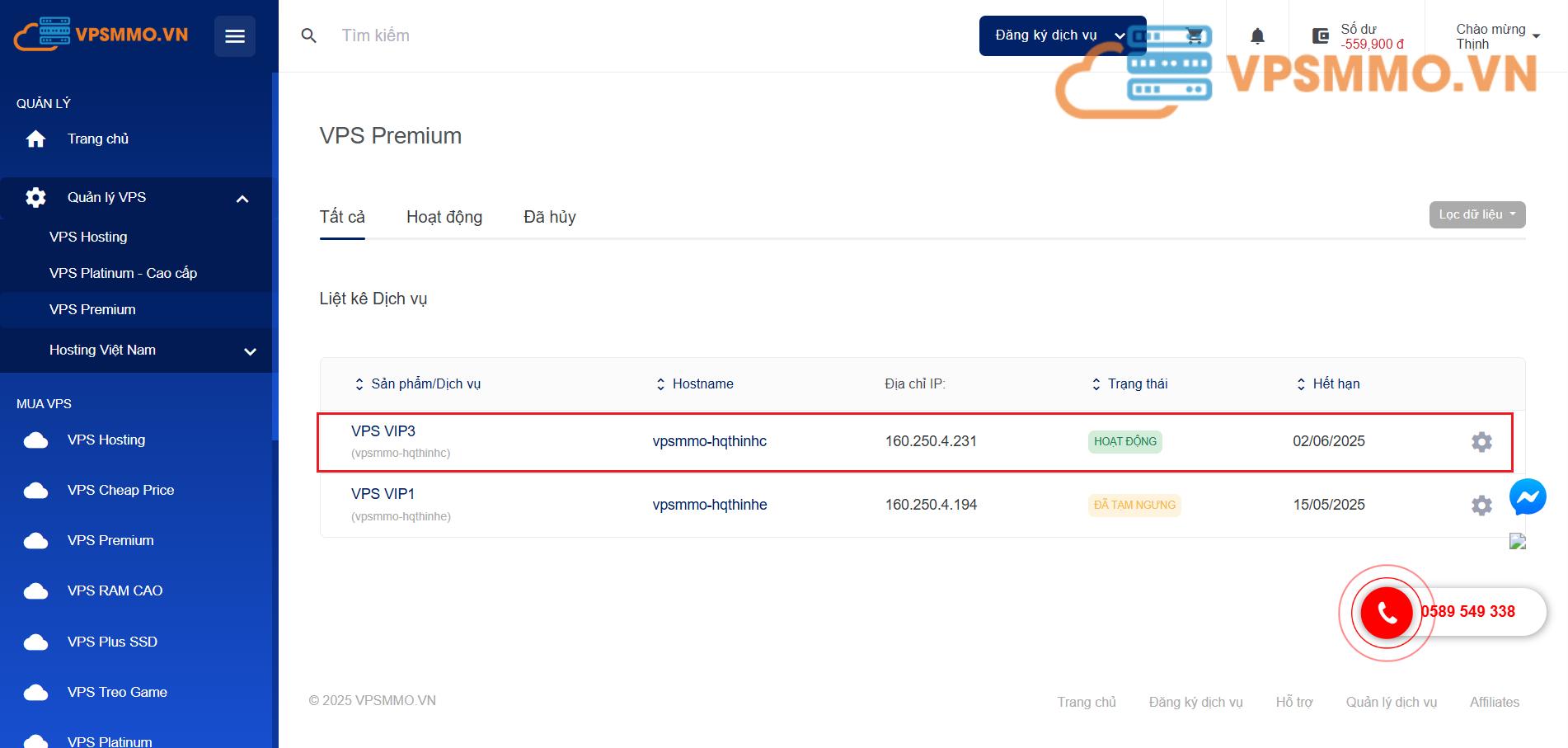Click the hamburger menu icon
This screenshot has width=1568, height=748.
click(x=235, y=36)
